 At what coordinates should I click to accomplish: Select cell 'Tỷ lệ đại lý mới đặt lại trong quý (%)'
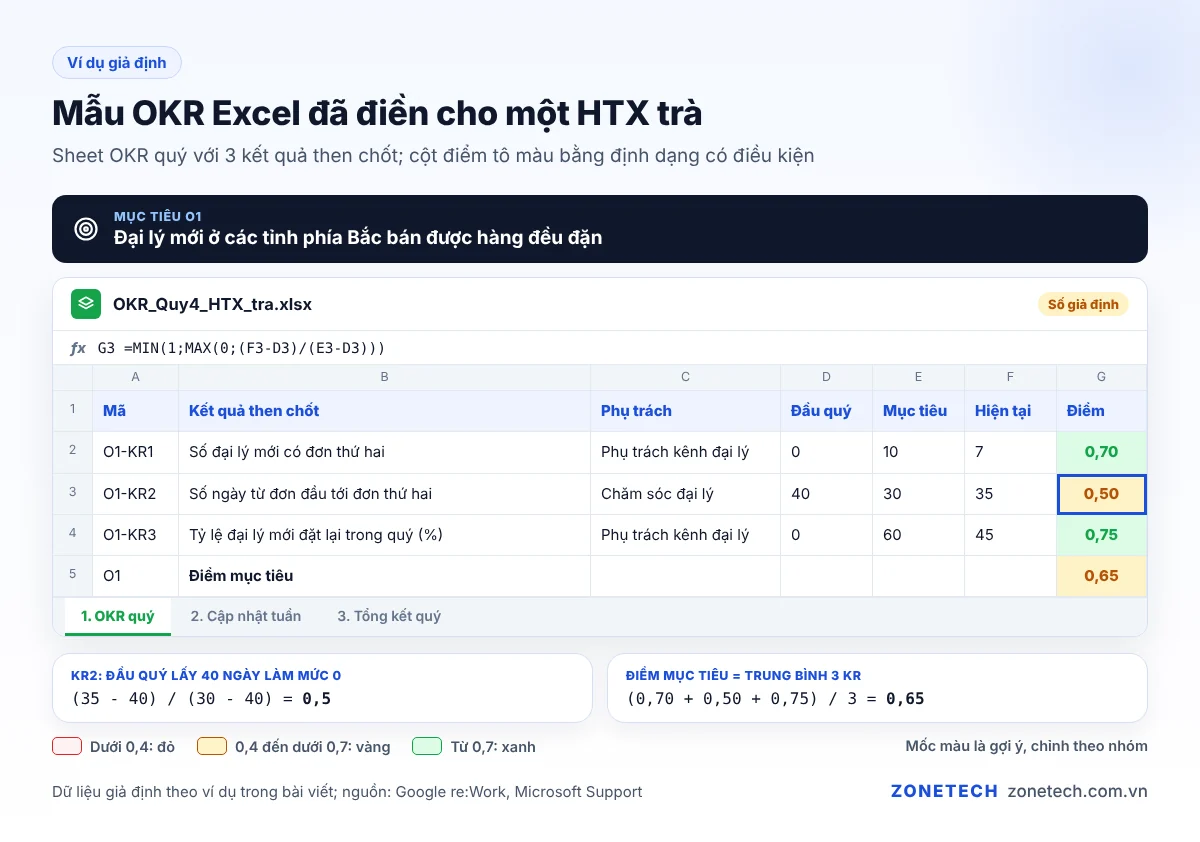click(384, 535)
